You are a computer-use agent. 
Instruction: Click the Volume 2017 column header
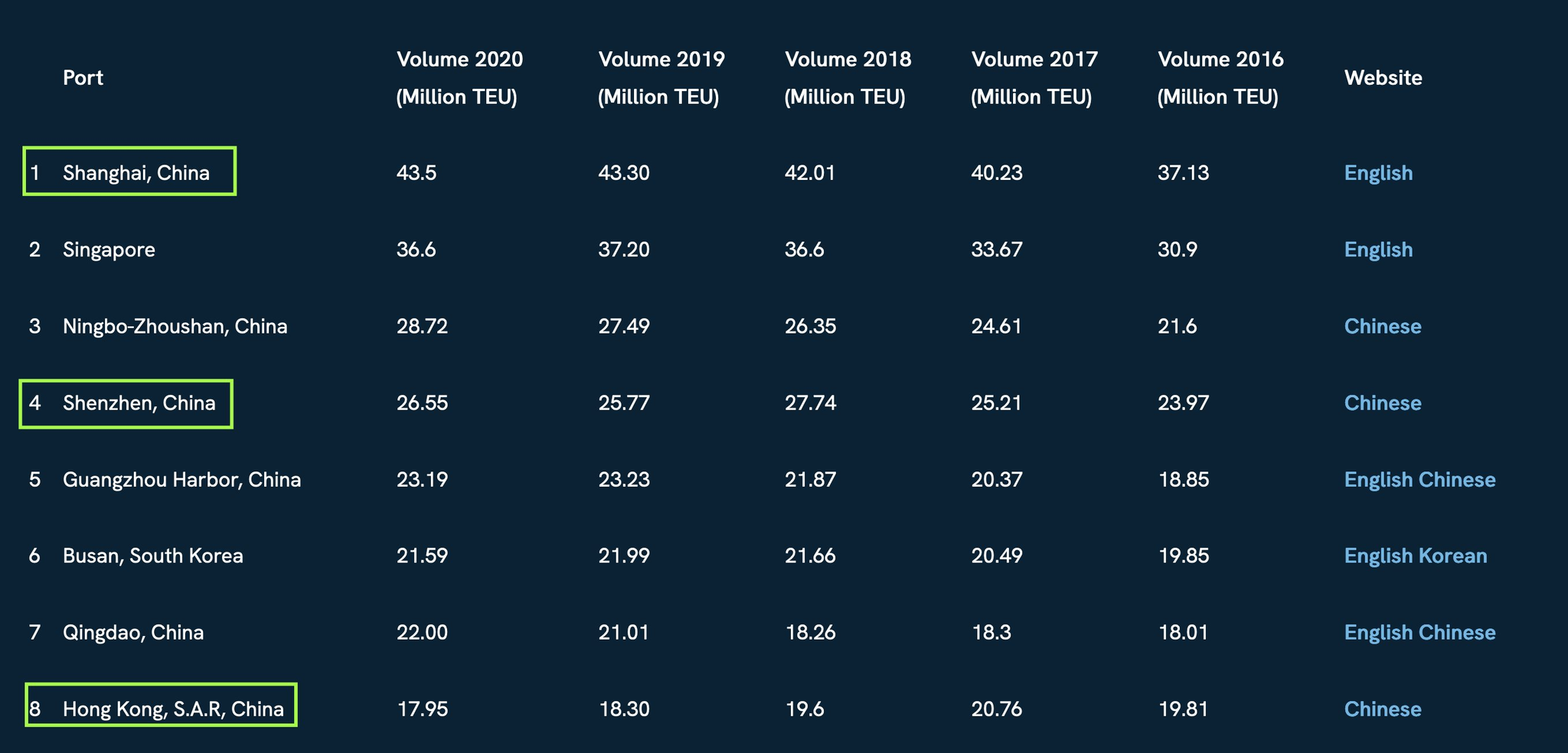[1034, 78]
